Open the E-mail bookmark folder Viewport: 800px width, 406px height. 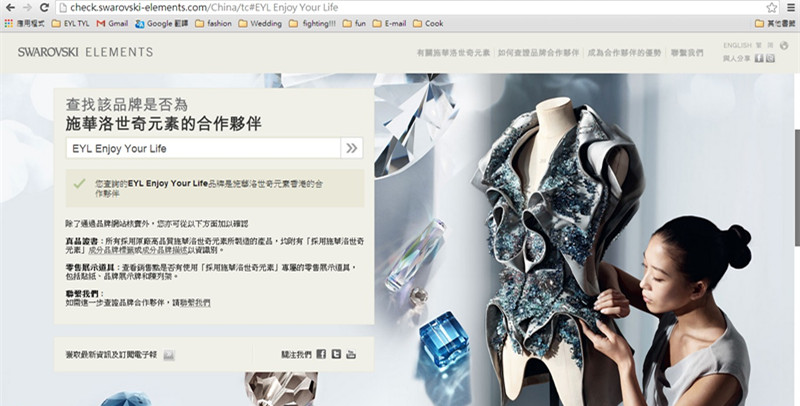click(x=389, y=23)
